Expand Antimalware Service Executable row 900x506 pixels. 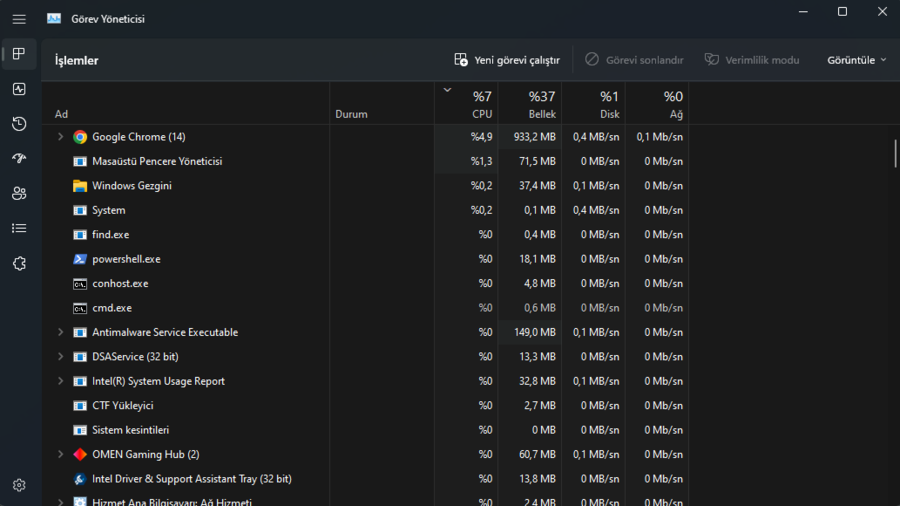60,332
